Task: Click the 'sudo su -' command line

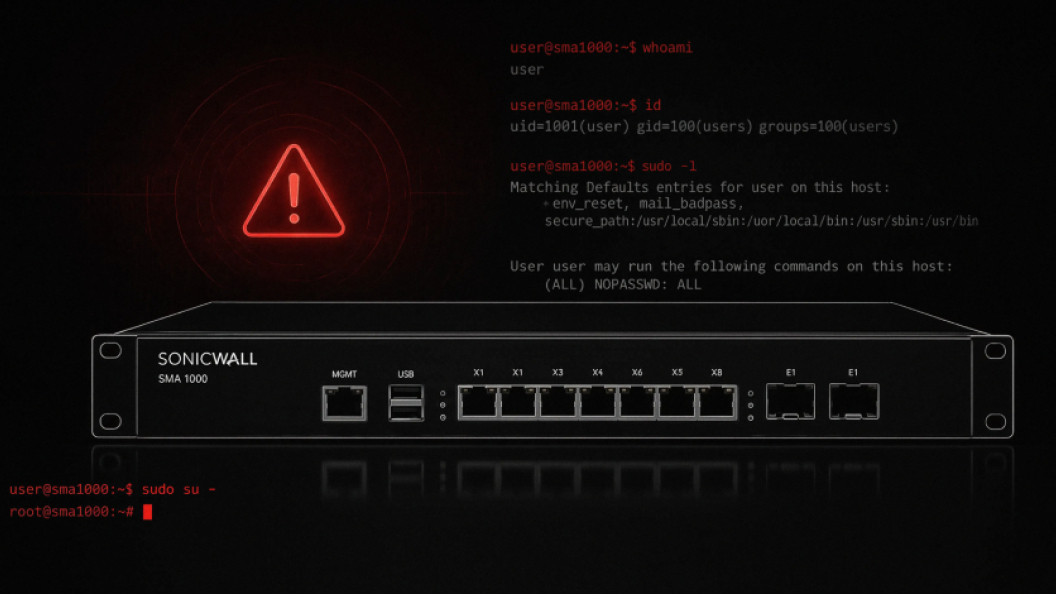Action: (x=112, y=490)
